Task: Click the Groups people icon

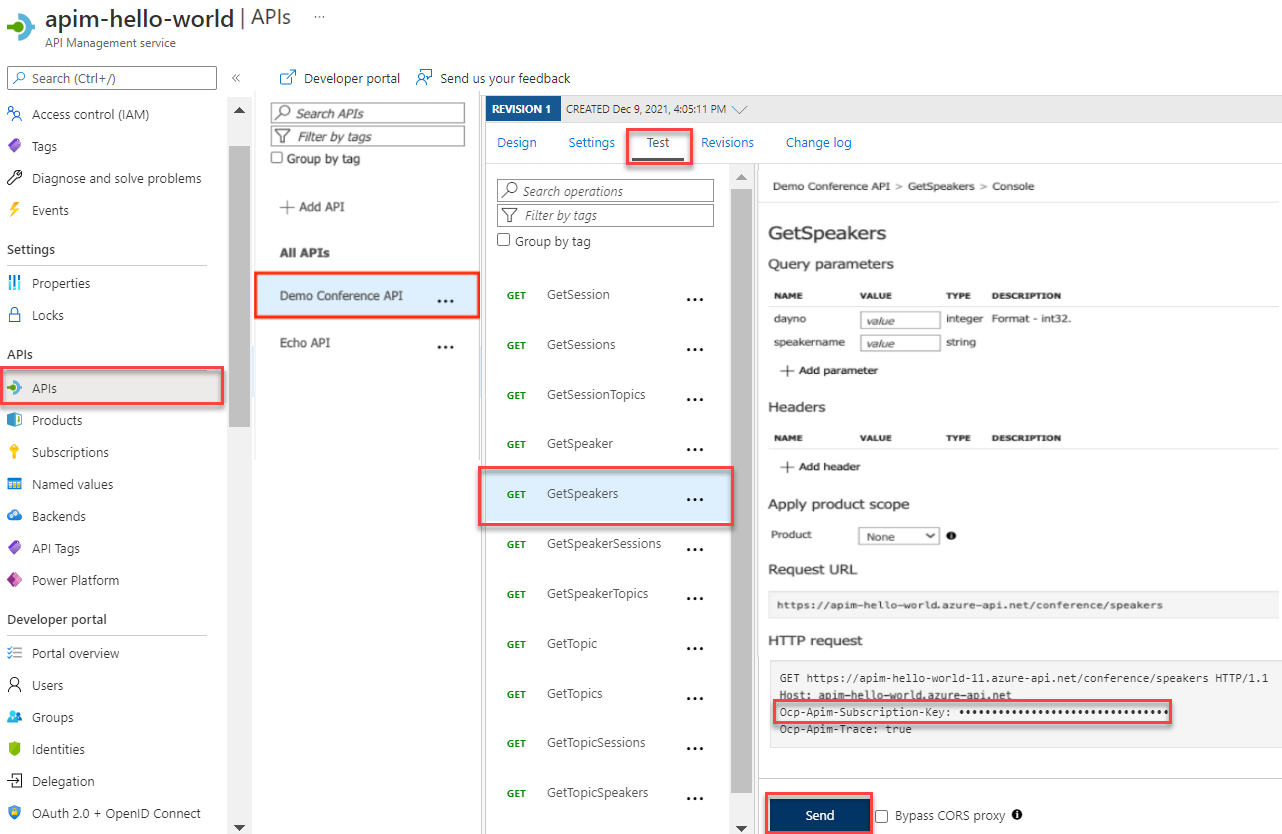Action: [14, 717]
